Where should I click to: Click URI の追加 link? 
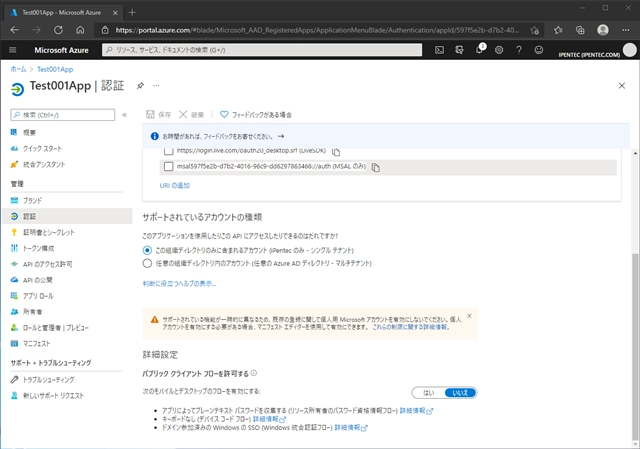click(x=175, y=185)
